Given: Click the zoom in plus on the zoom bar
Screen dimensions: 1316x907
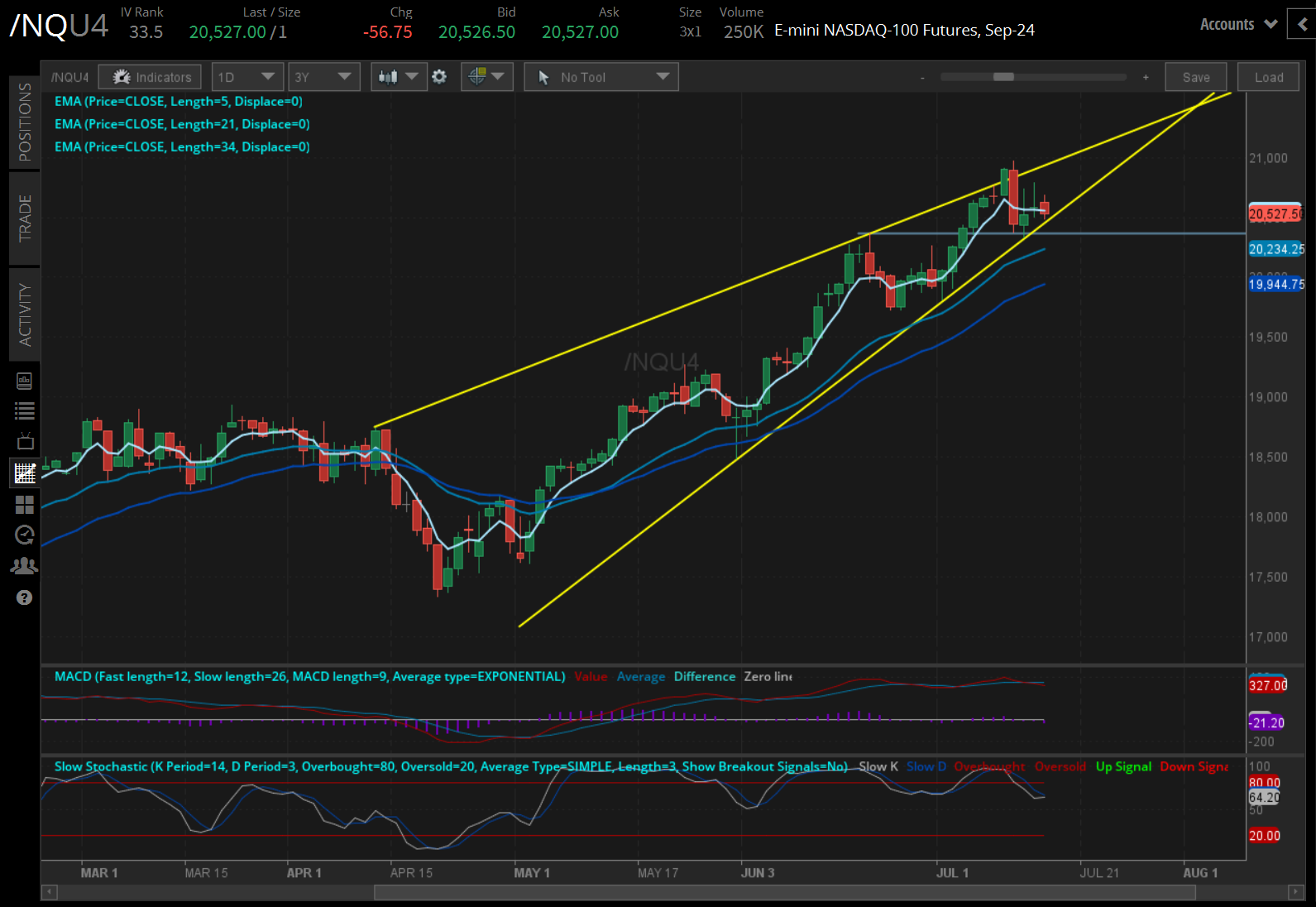Looking at the screenshot, I should [1146, 77].
